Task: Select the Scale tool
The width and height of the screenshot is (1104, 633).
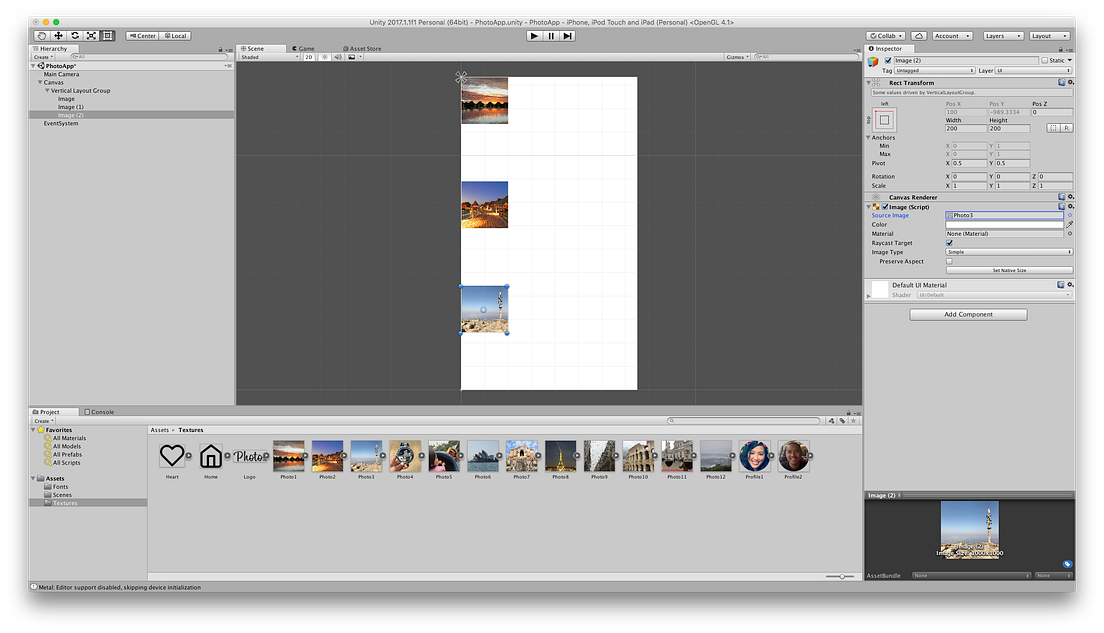Action: point(92,35)
